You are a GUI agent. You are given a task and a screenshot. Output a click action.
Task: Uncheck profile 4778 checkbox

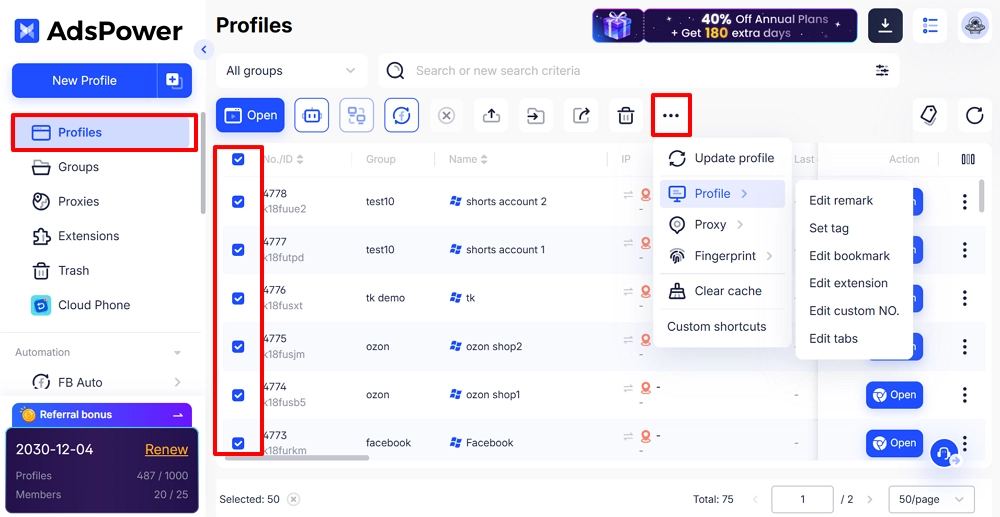tap(238, 201)
